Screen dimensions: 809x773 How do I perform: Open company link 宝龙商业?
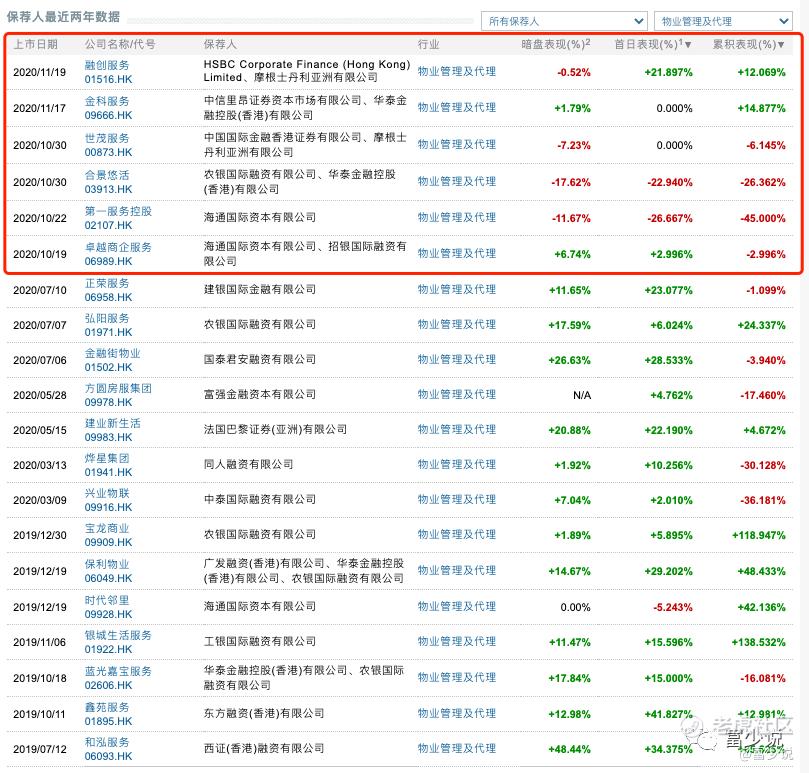point(107,528)
